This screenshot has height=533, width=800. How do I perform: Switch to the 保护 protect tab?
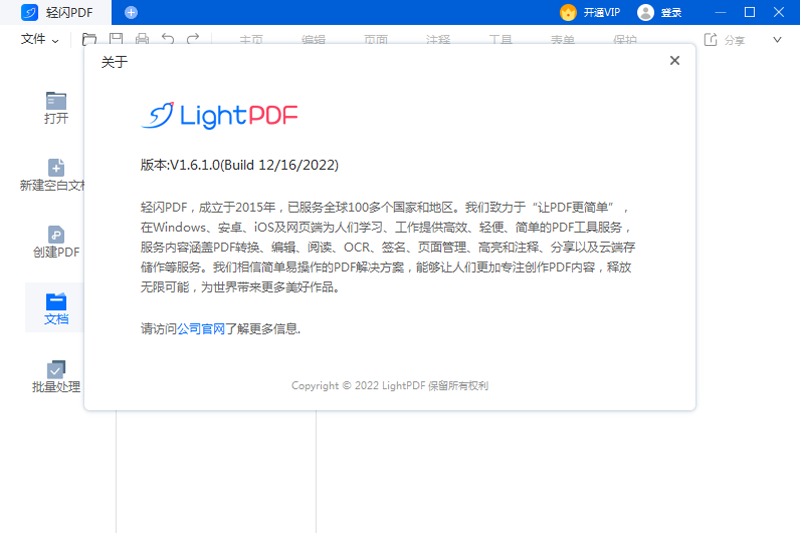625,40
